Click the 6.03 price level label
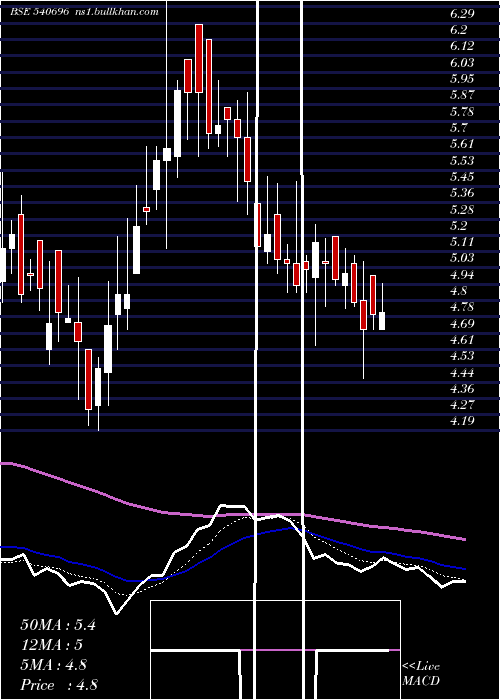 click(462, 62)
